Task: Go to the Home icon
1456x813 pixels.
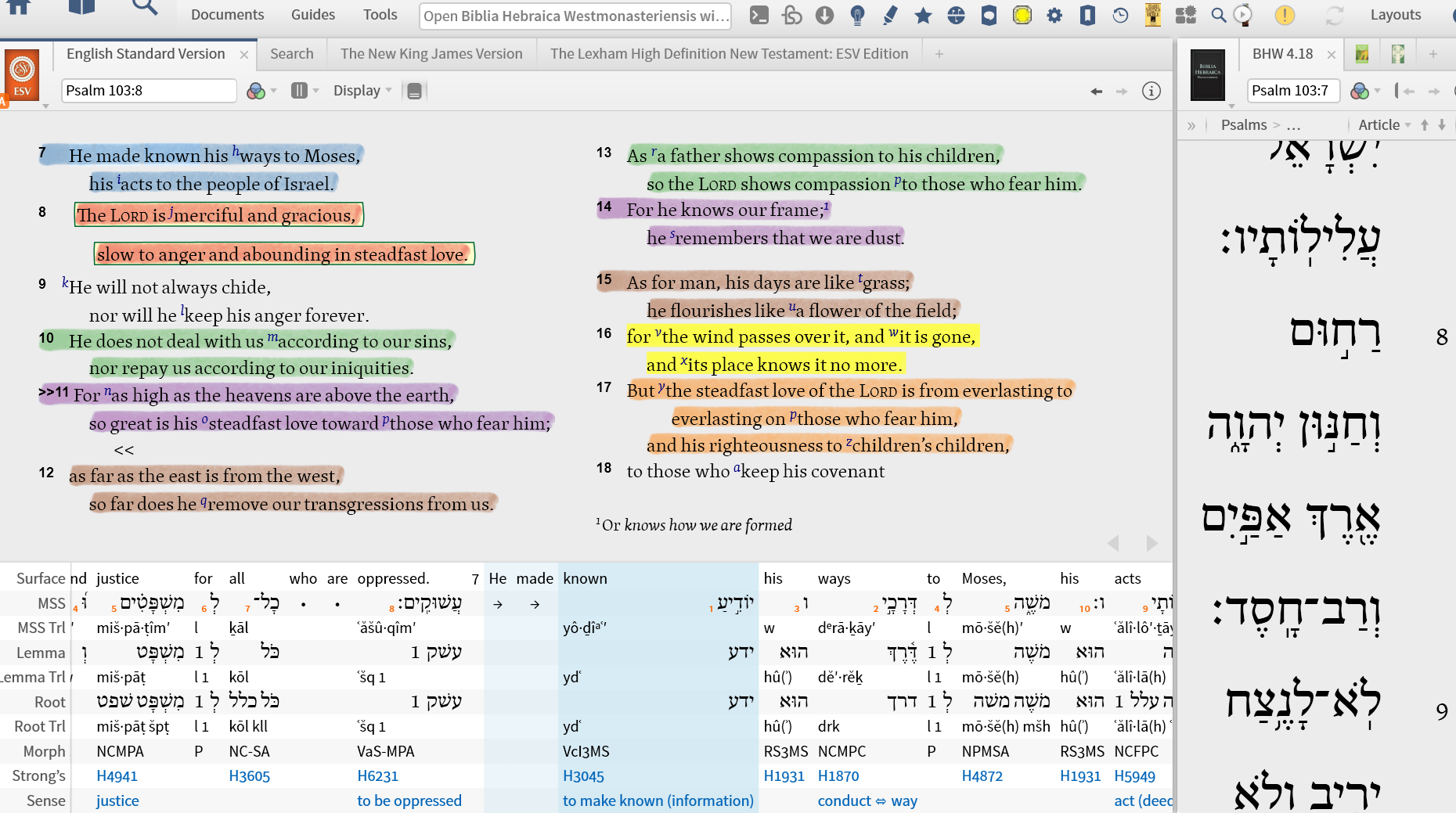Action: pyautogui.click(x=18, y=8)
